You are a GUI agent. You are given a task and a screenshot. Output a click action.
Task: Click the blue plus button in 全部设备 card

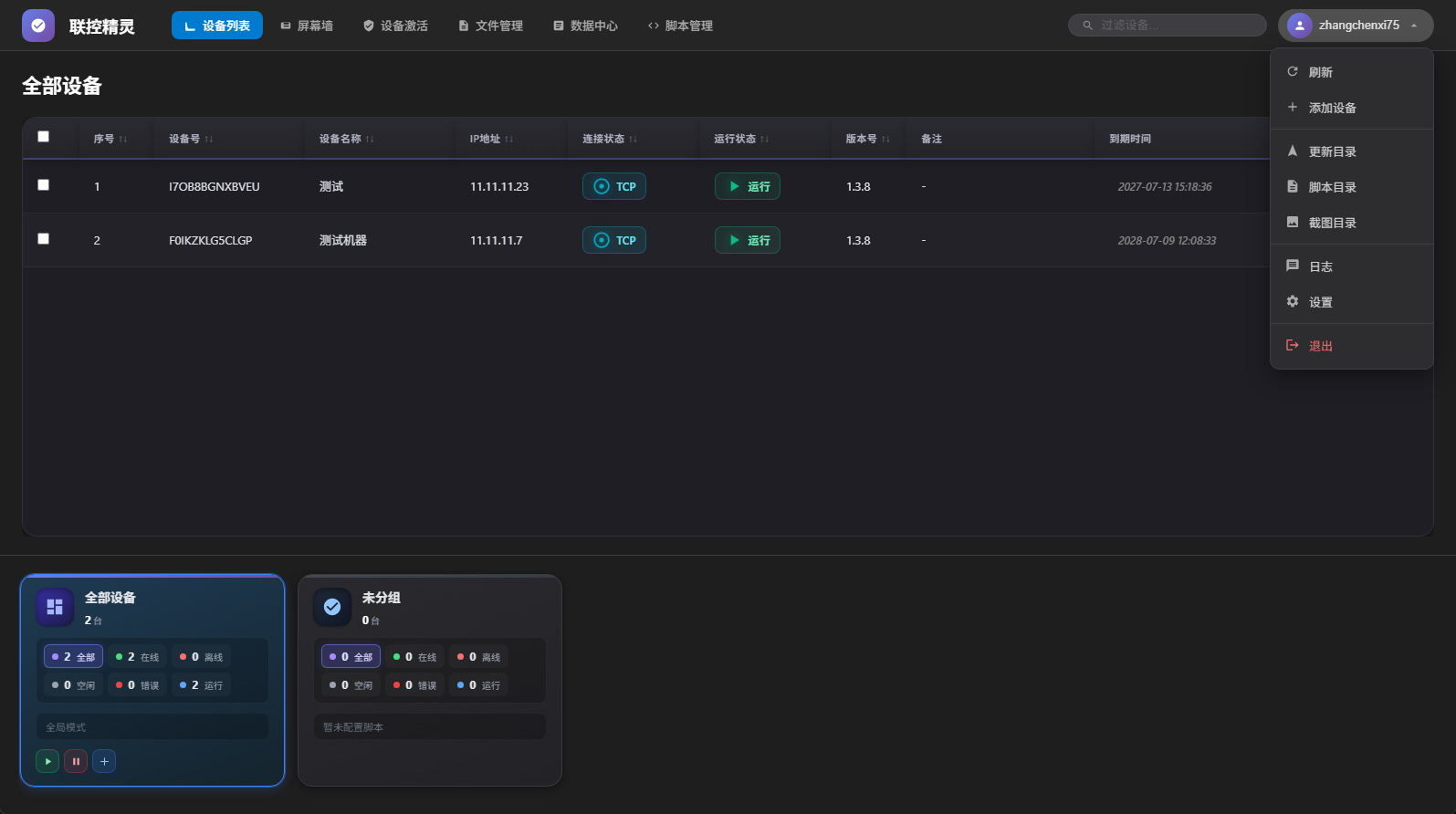(104, 761)
